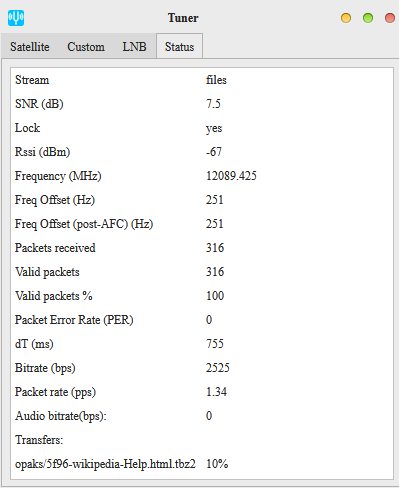Click the yellow minimize window button
This screenshot has height=488, width=399.
pyautogui.click(x=346, y=18)
